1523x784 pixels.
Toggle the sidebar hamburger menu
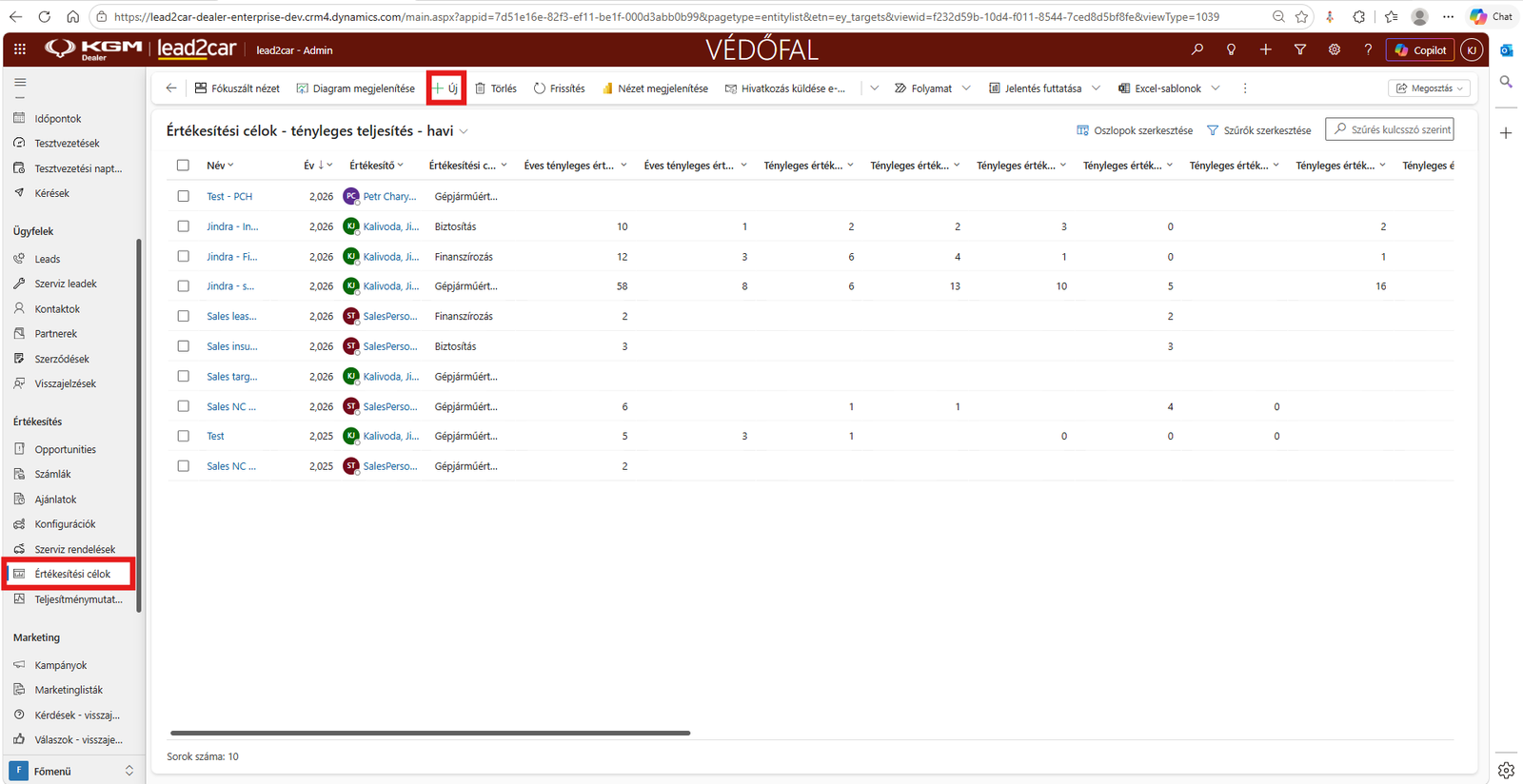(x=20, y=83)
